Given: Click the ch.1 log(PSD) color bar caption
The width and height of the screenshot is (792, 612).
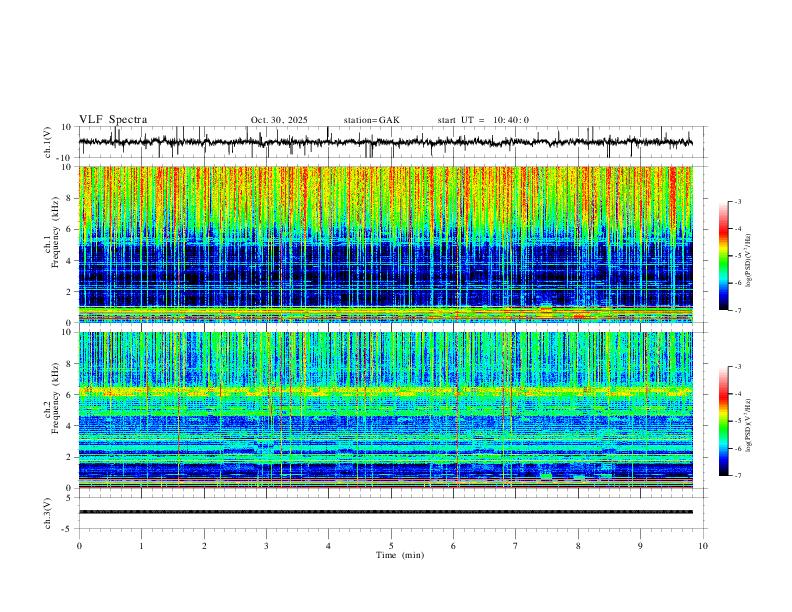Looking at the screenshot, I should pos(749,260).
